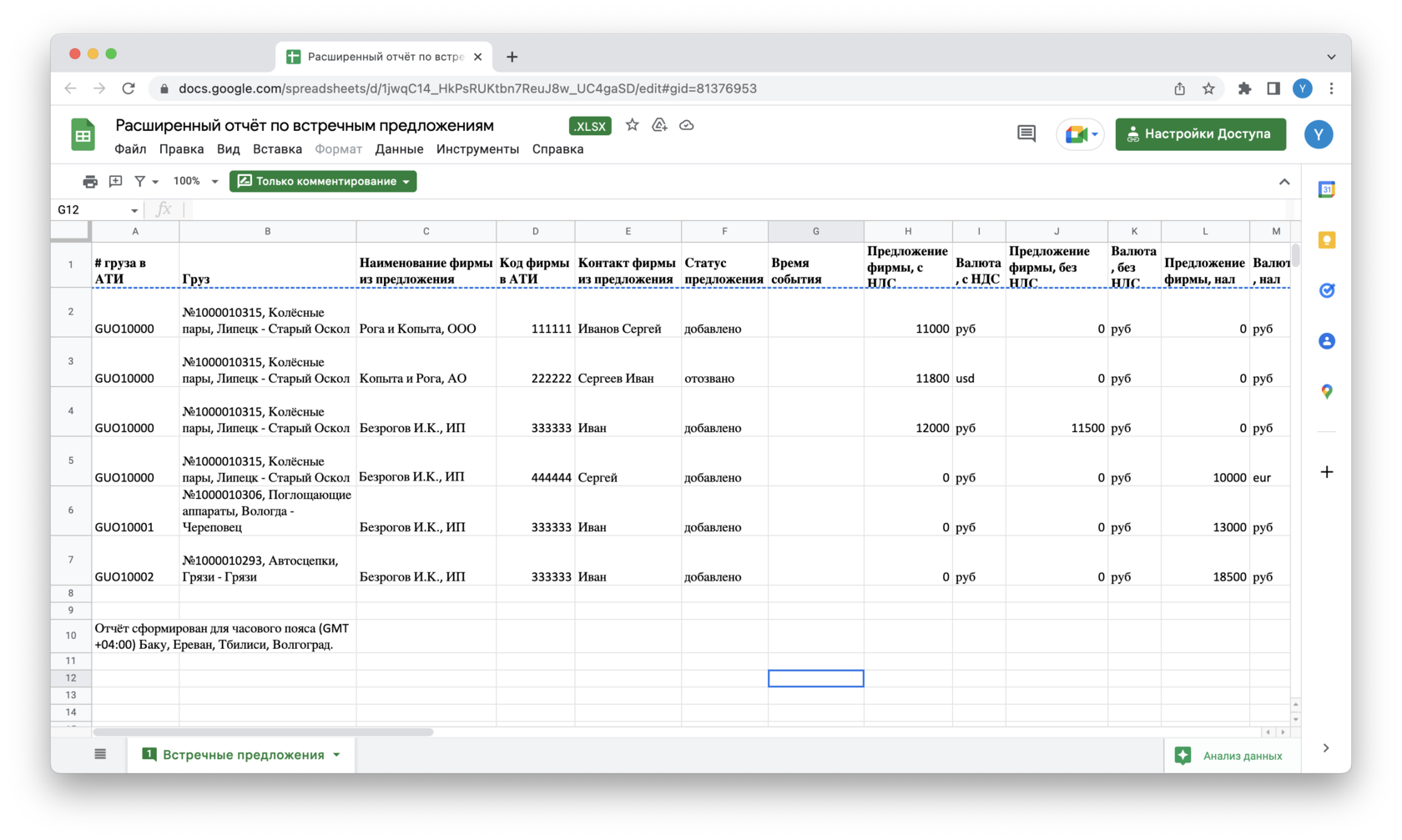Check the cloud document status icon
Viewport: 1402px width, 840px height.
click(x=687, y=125)
